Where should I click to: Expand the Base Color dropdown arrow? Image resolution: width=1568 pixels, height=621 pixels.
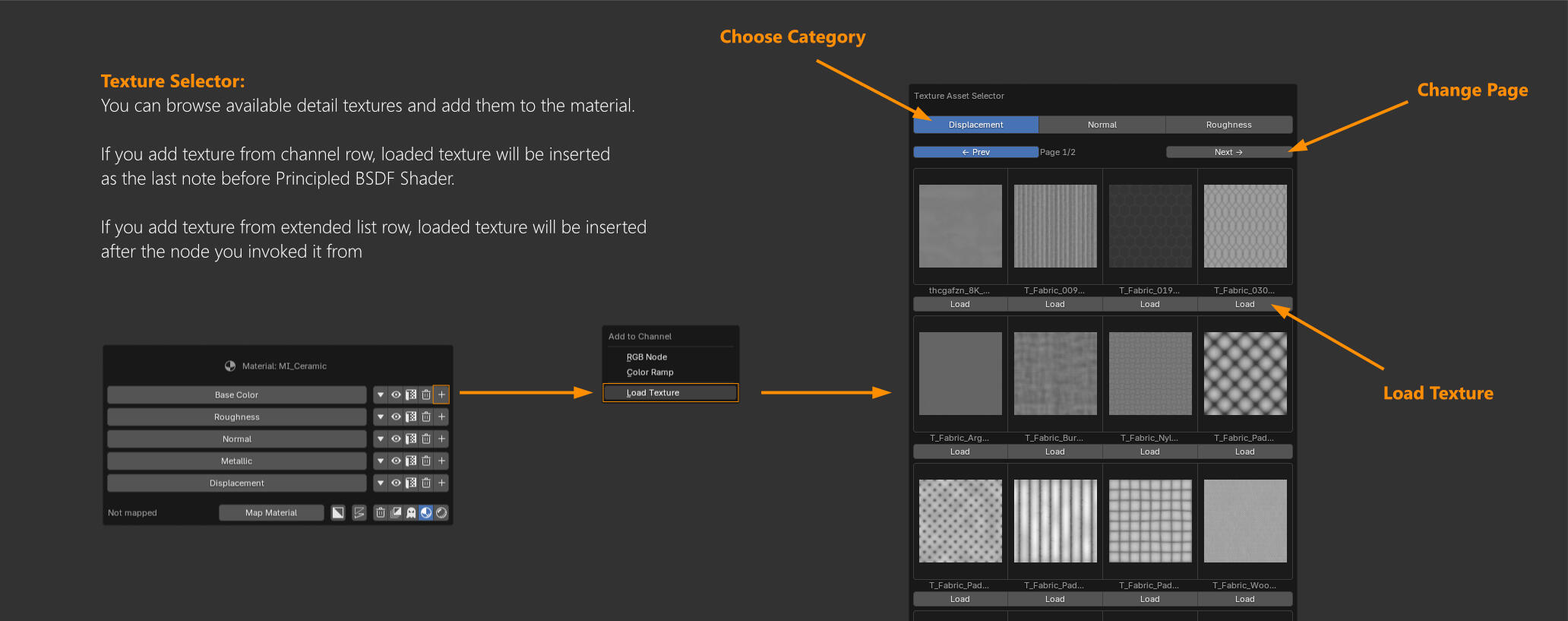tap(381, 394)
